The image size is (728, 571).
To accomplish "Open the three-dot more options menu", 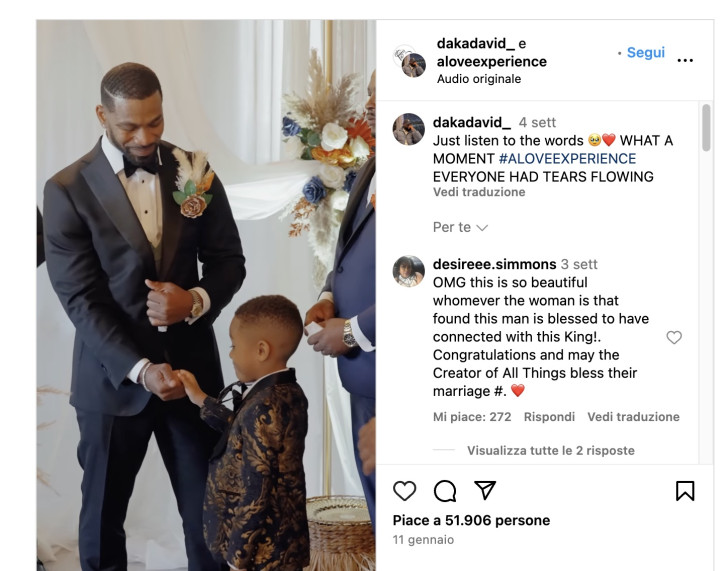I will [685, 60].
